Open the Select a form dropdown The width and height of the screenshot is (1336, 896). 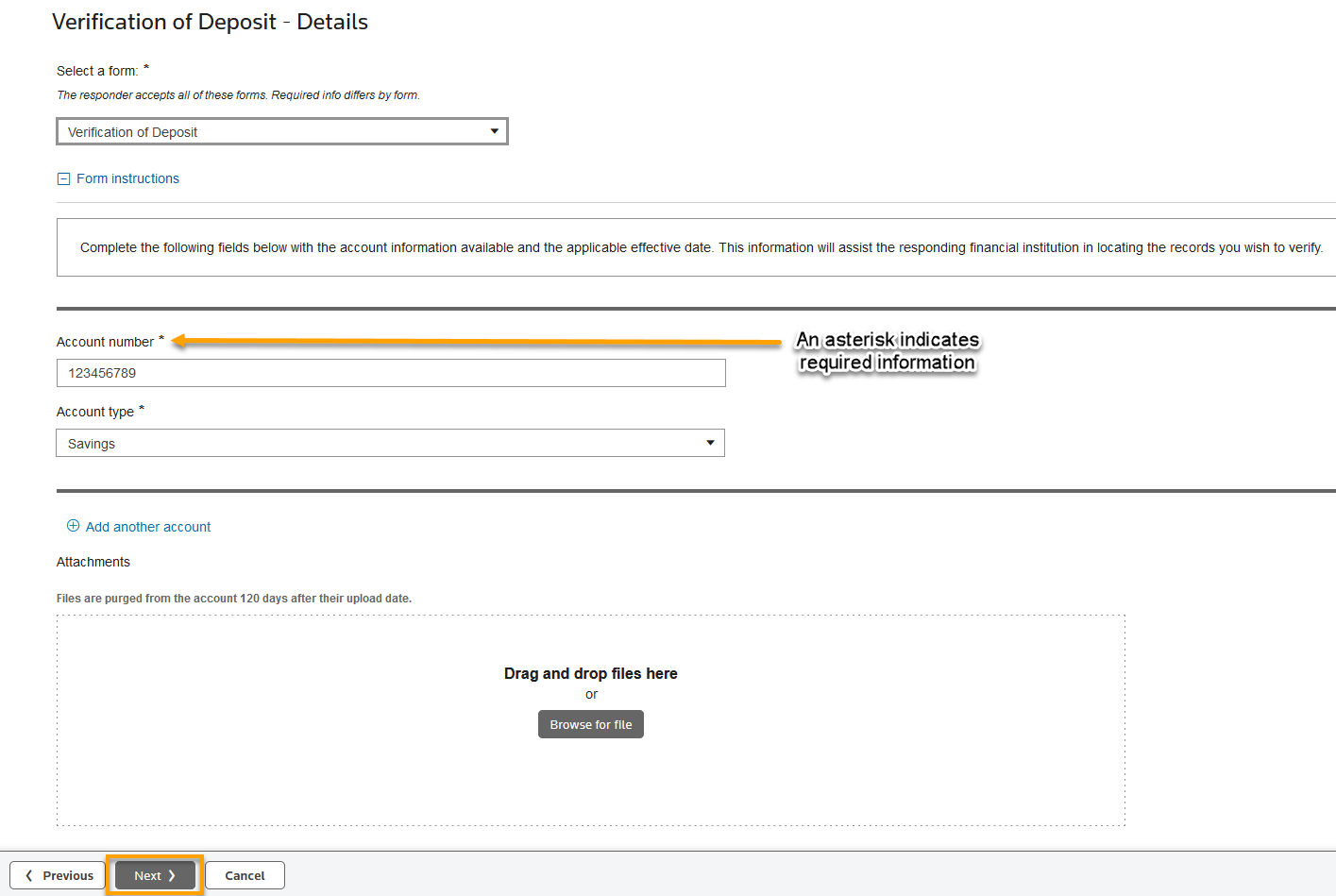pos(281,131)
